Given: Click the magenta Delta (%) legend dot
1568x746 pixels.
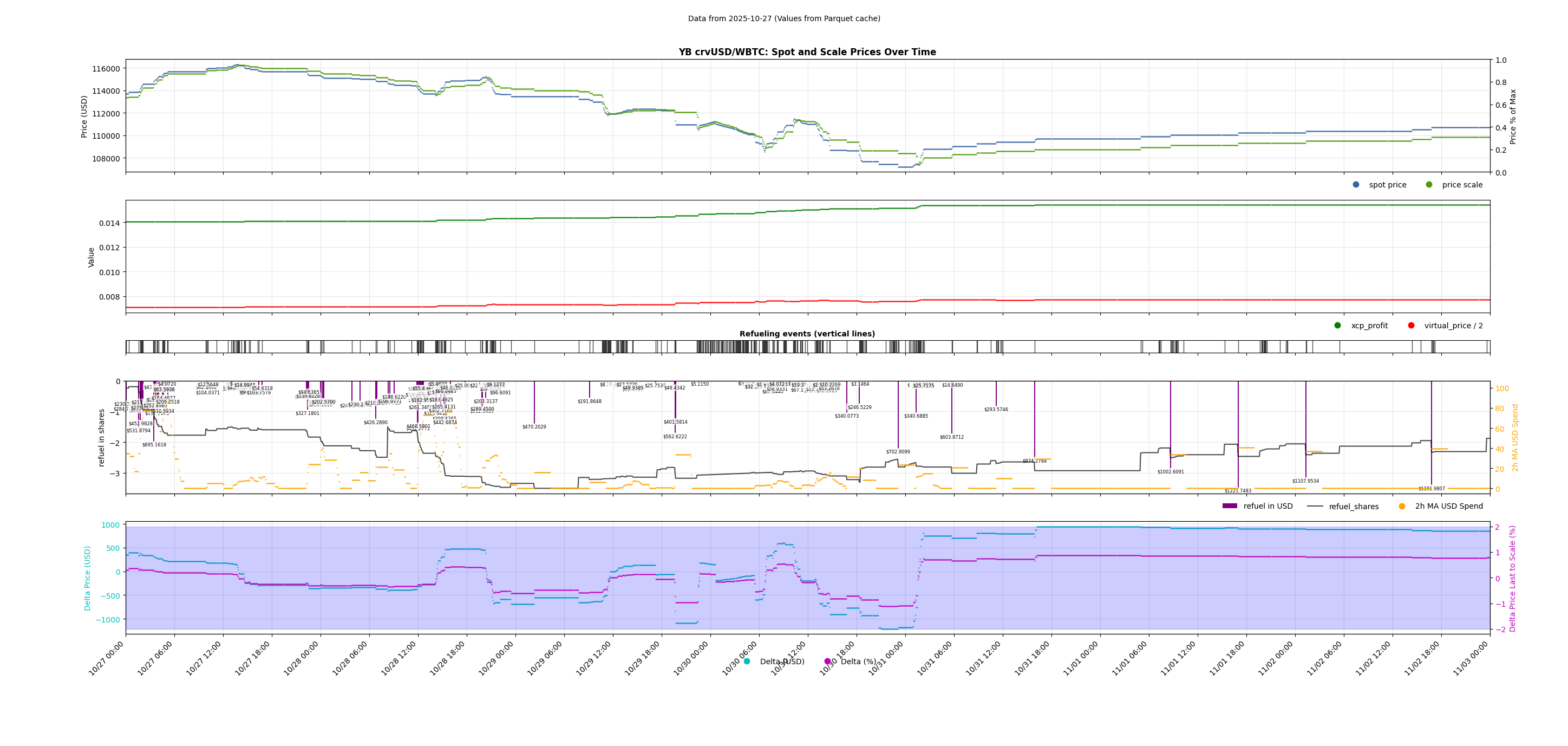Looking at the screenshot, I should pos(827,661).
